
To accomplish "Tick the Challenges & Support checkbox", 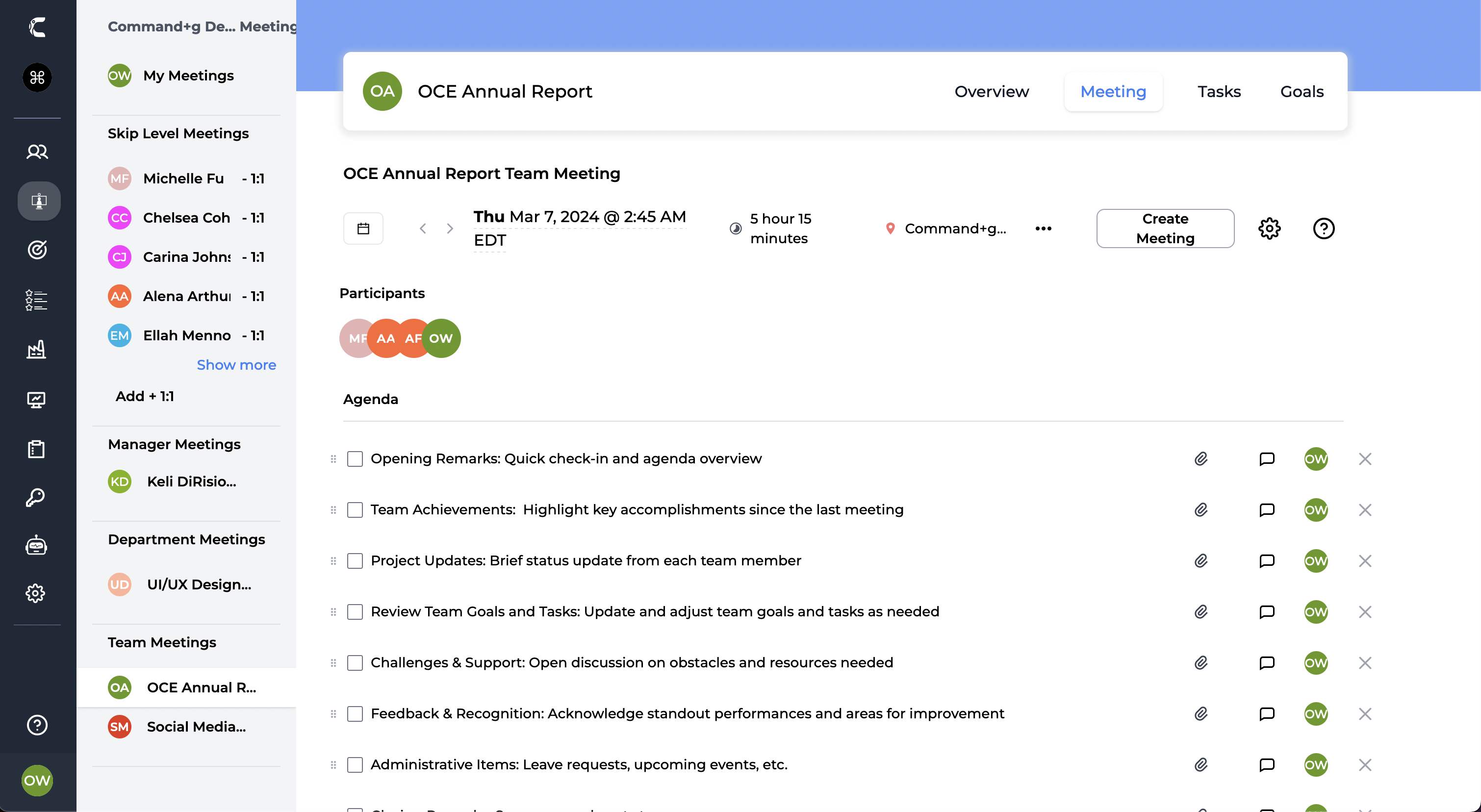I will pos(355,662).
